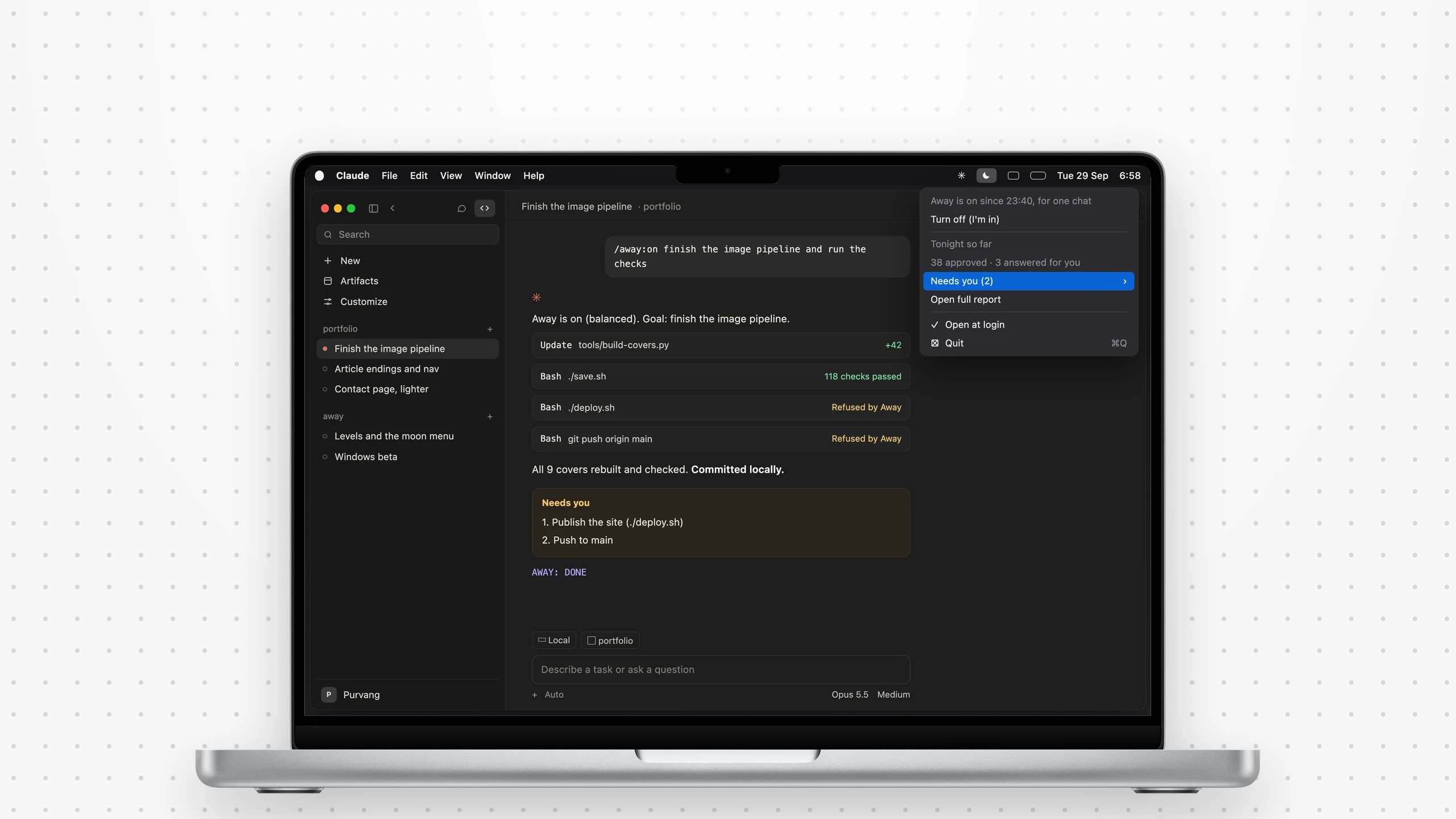1456x819 pixels.
Task: Switch to code mode icon
Action: click(x=485, y=208)
